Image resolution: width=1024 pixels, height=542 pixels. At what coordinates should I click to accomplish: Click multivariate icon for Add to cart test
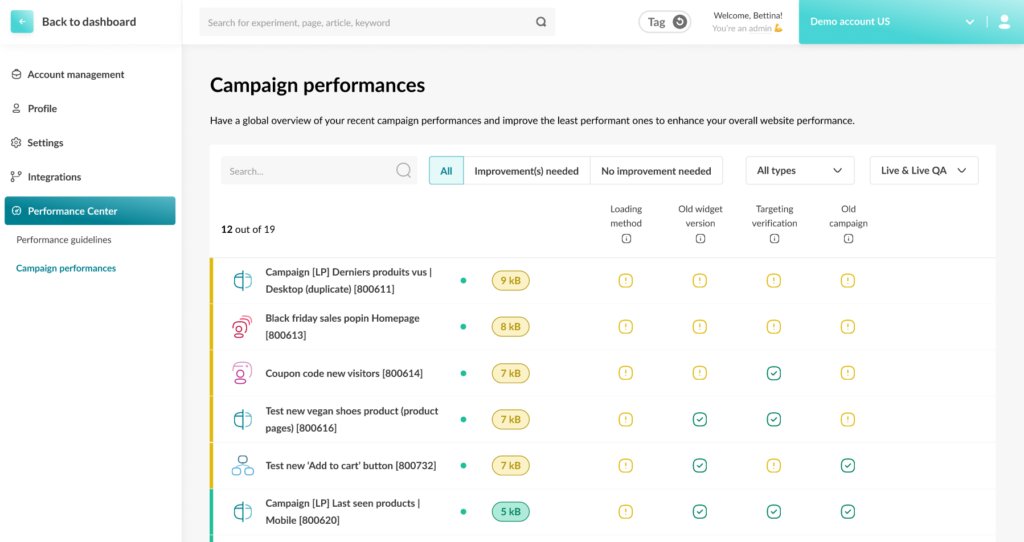[242, 466]
